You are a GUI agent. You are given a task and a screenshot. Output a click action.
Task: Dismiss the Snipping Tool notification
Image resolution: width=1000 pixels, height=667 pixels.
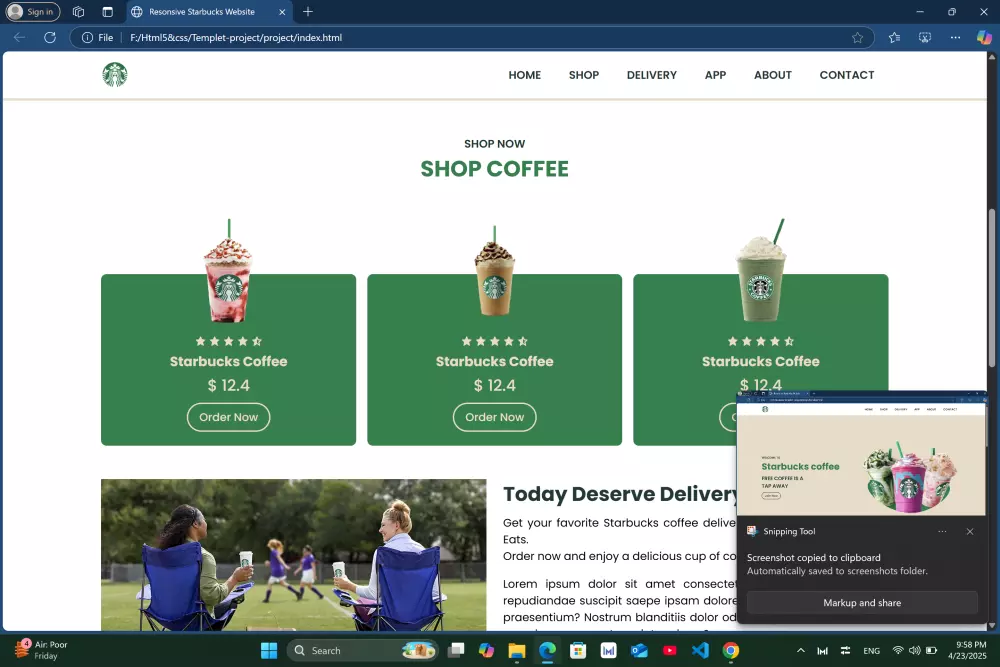(x=969, y=531)
